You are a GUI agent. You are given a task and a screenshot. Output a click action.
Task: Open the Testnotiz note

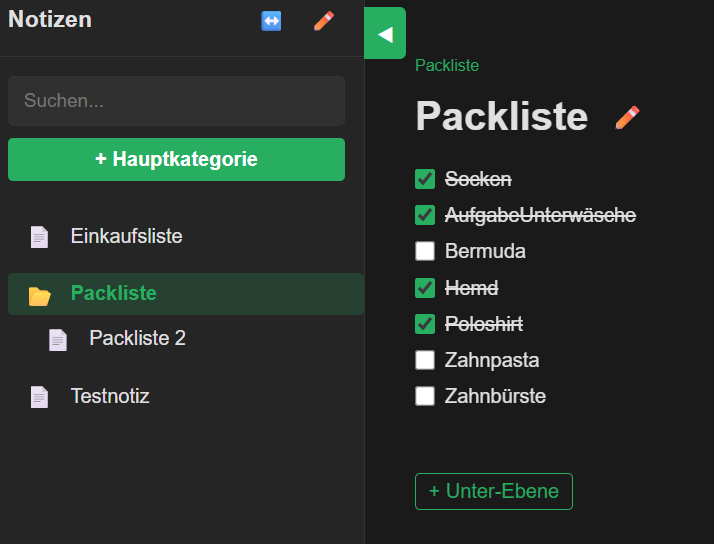pos(110,396)
